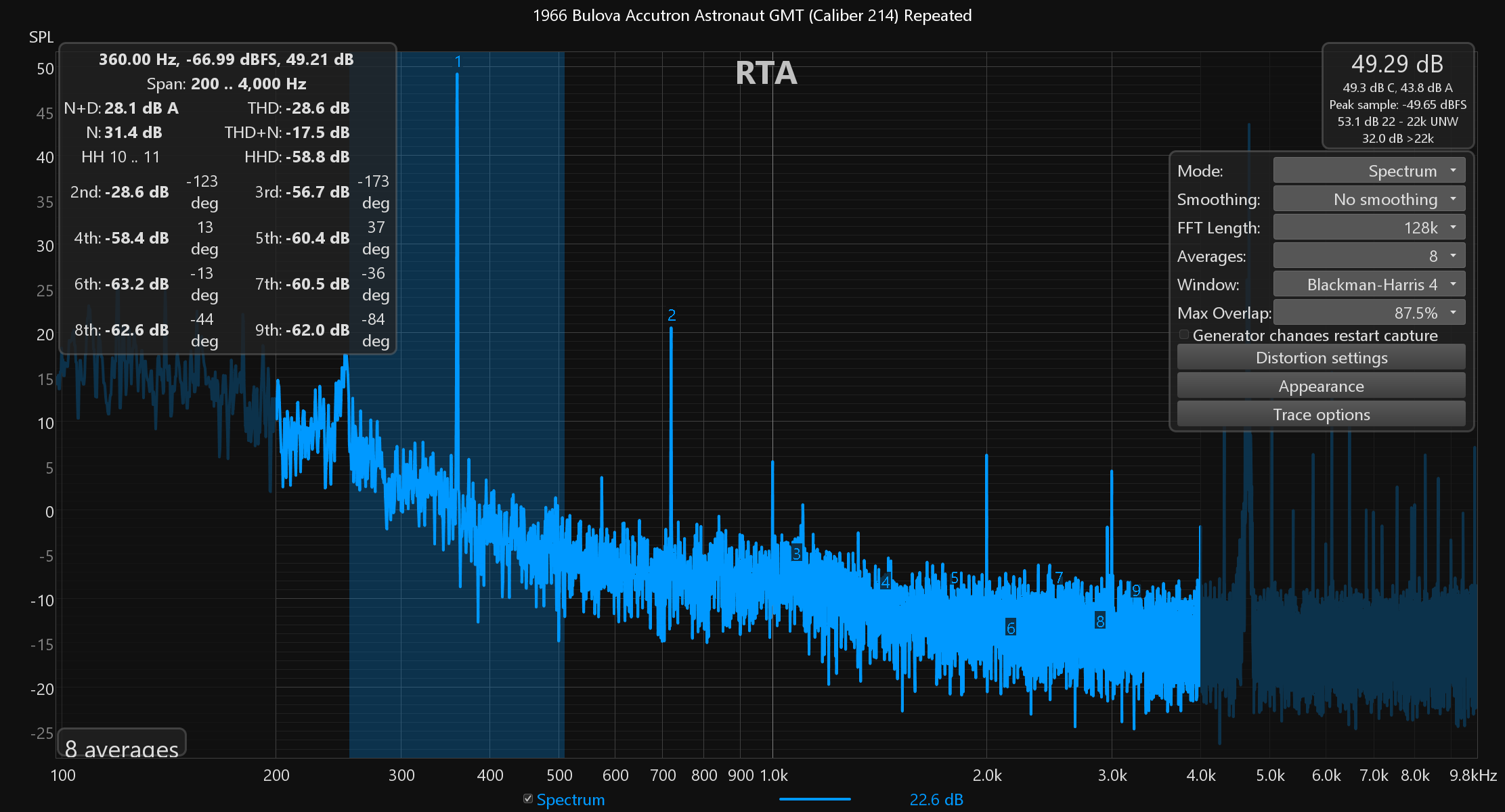This screenshot has width=1505, height=812.
Task: Click the Spectrum trace label in legend
Action: click(571, 799)
